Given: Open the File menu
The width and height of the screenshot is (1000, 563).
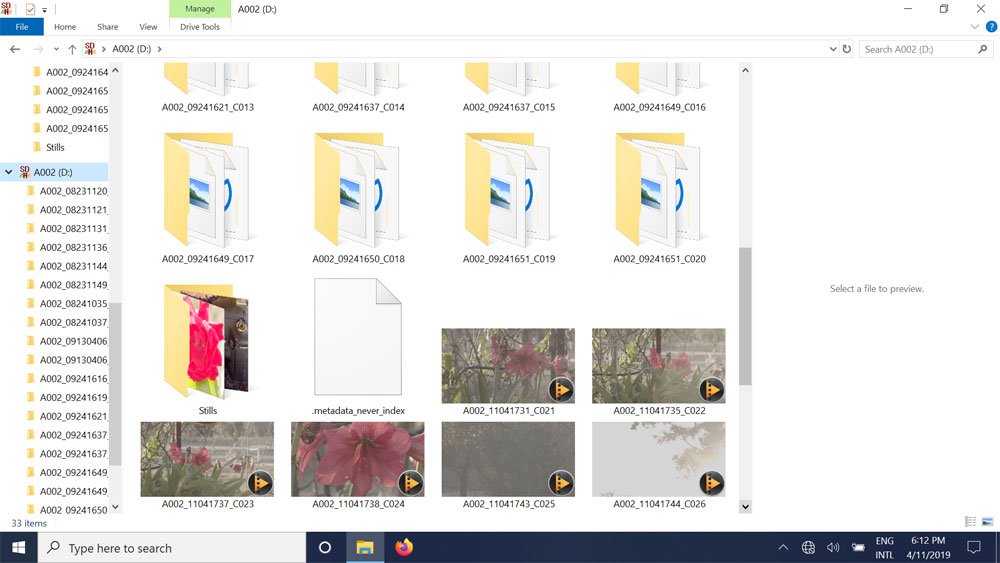Looking at the screenshot, I should (22, 27).
